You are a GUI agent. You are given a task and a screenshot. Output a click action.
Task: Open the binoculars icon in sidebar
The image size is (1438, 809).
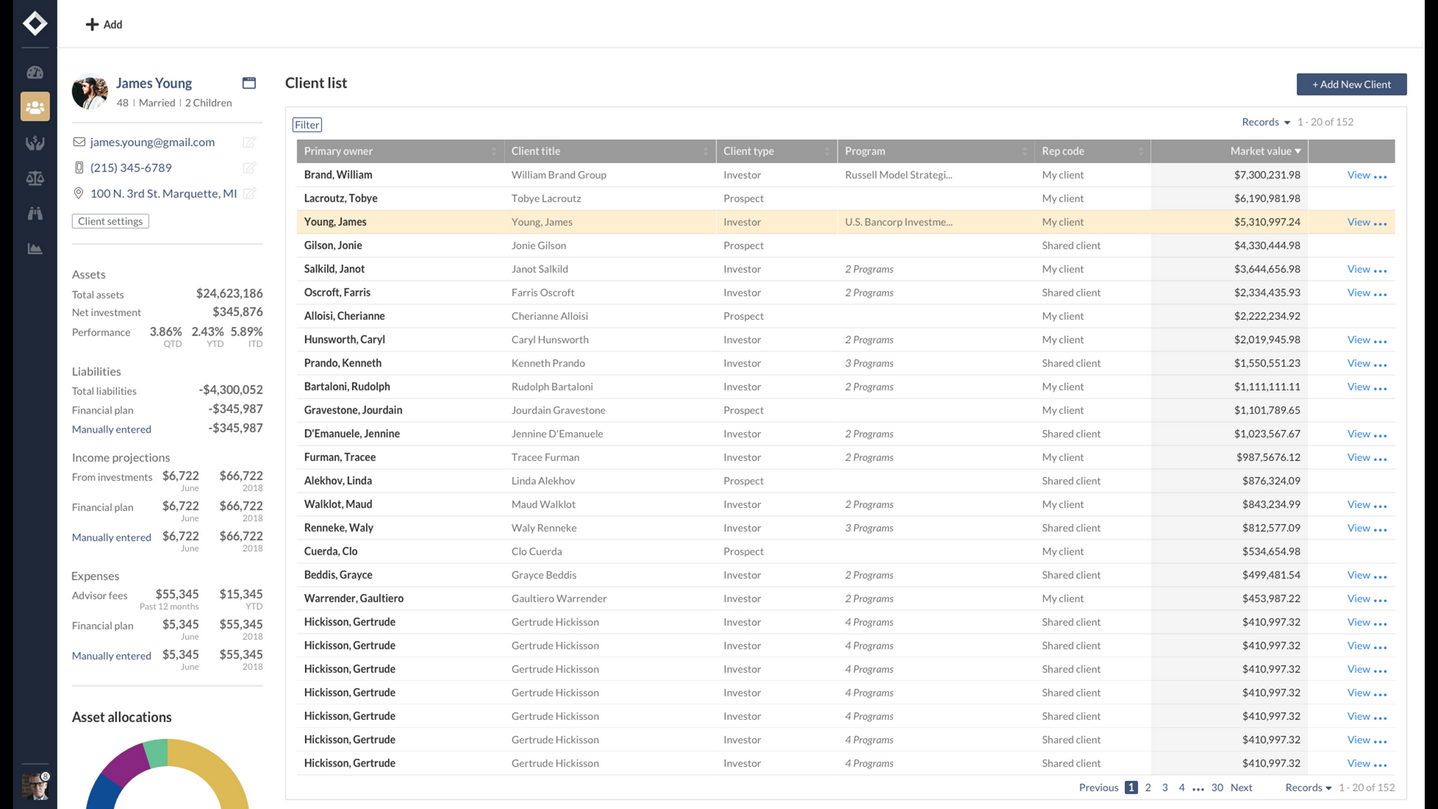35,213
